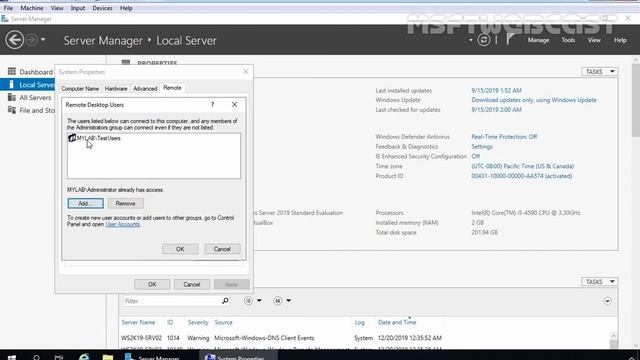Click the File and Storage sidebar icon

11,110
